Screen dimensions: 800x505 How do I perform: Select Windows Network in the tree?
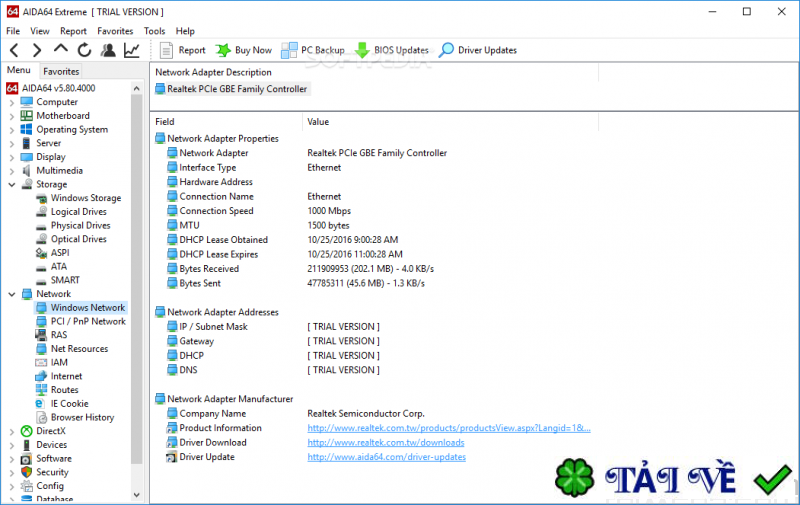tap(81, 308)
